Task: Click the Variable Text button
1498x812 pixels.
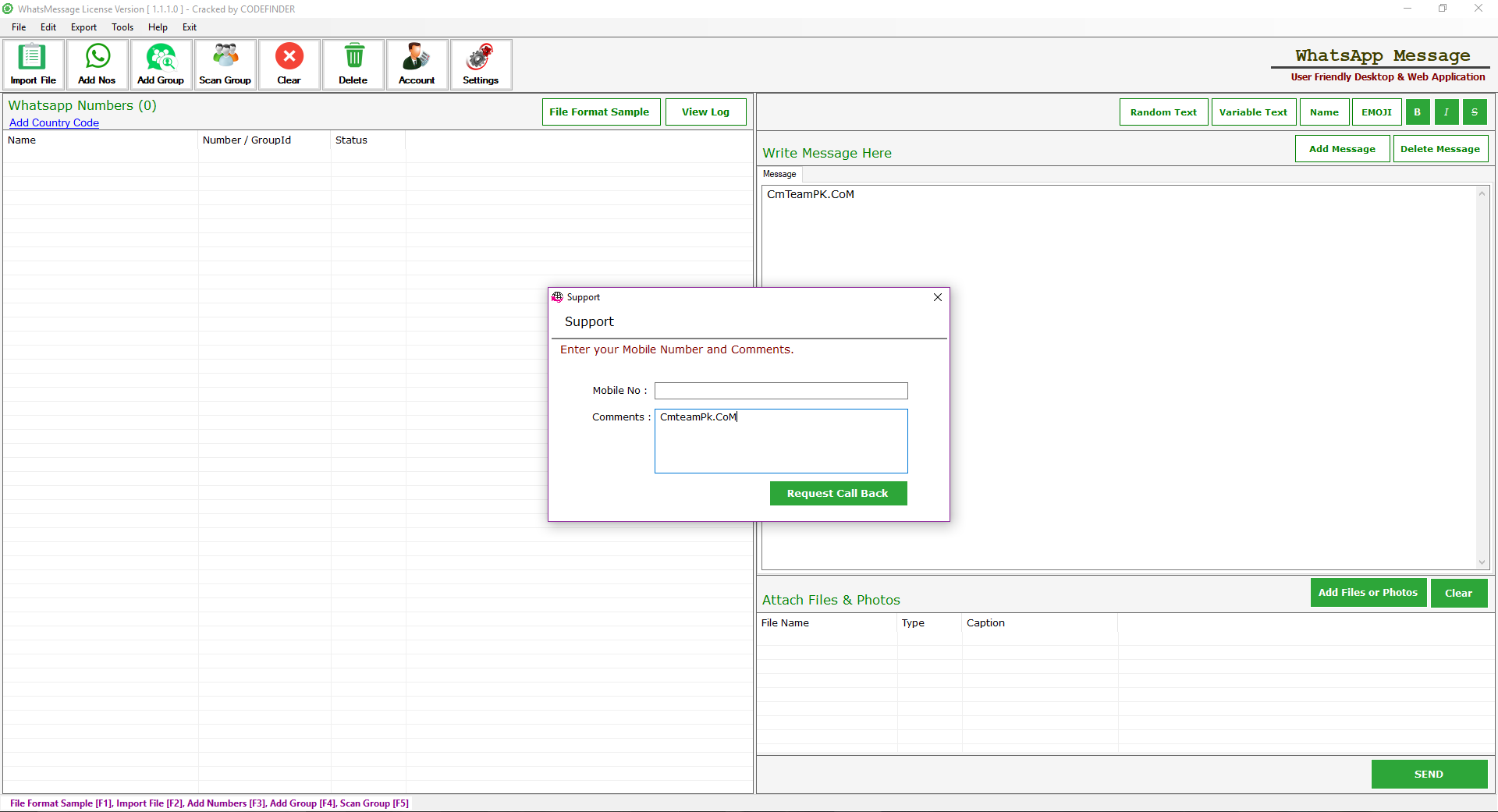Action: (1254, 112)
